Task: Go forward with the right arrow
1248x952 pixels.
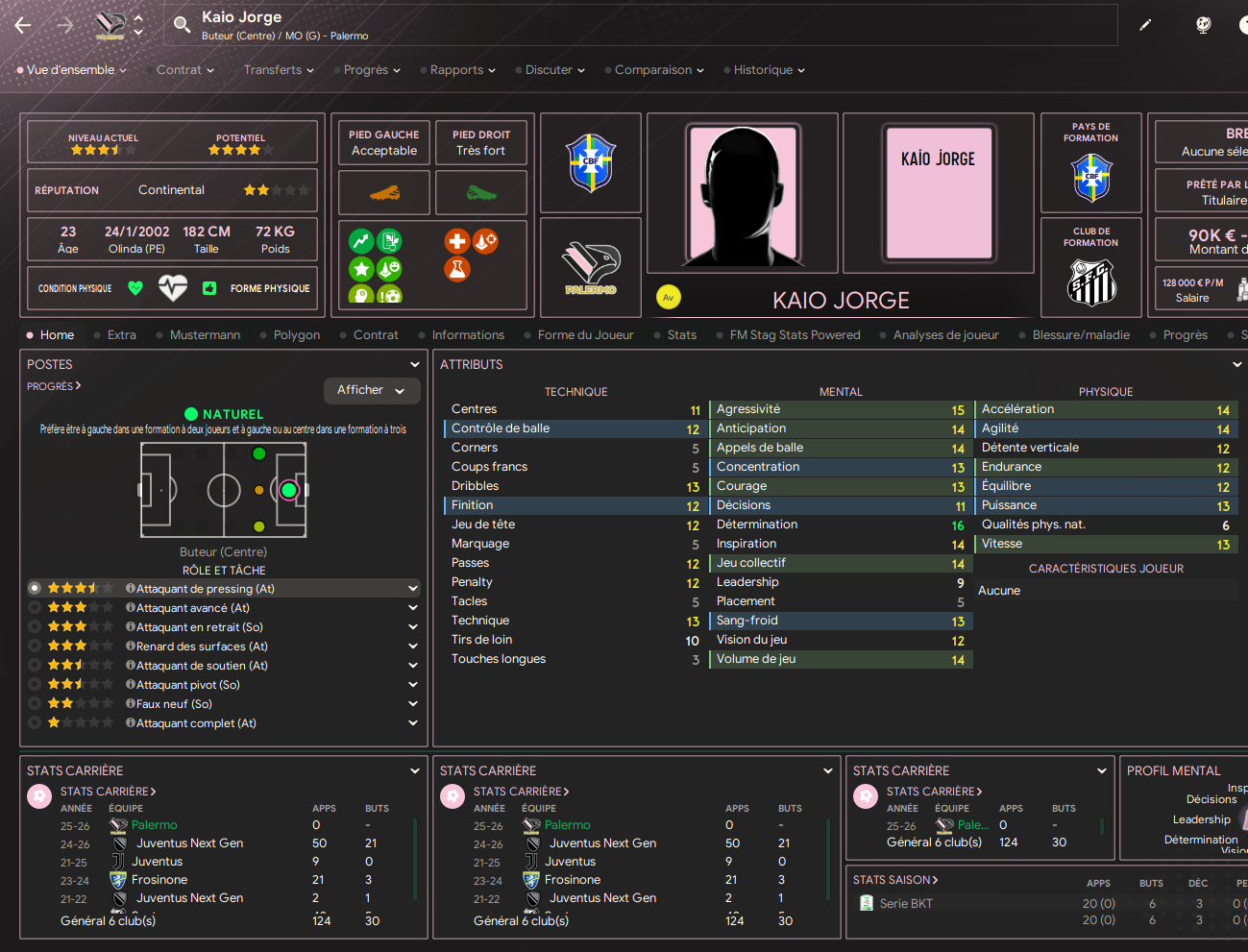Action: click(65, 26)
